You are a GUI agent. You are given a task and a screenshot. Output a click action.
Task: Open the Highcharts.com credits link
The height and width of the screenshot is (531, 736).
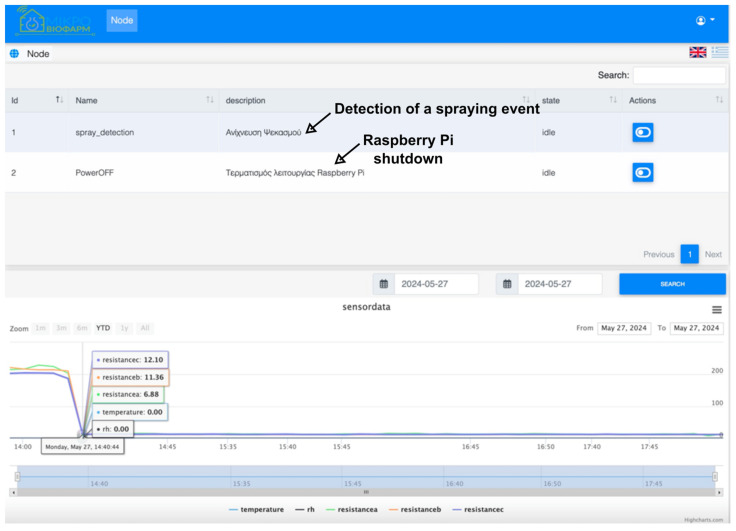pos(703,520)
